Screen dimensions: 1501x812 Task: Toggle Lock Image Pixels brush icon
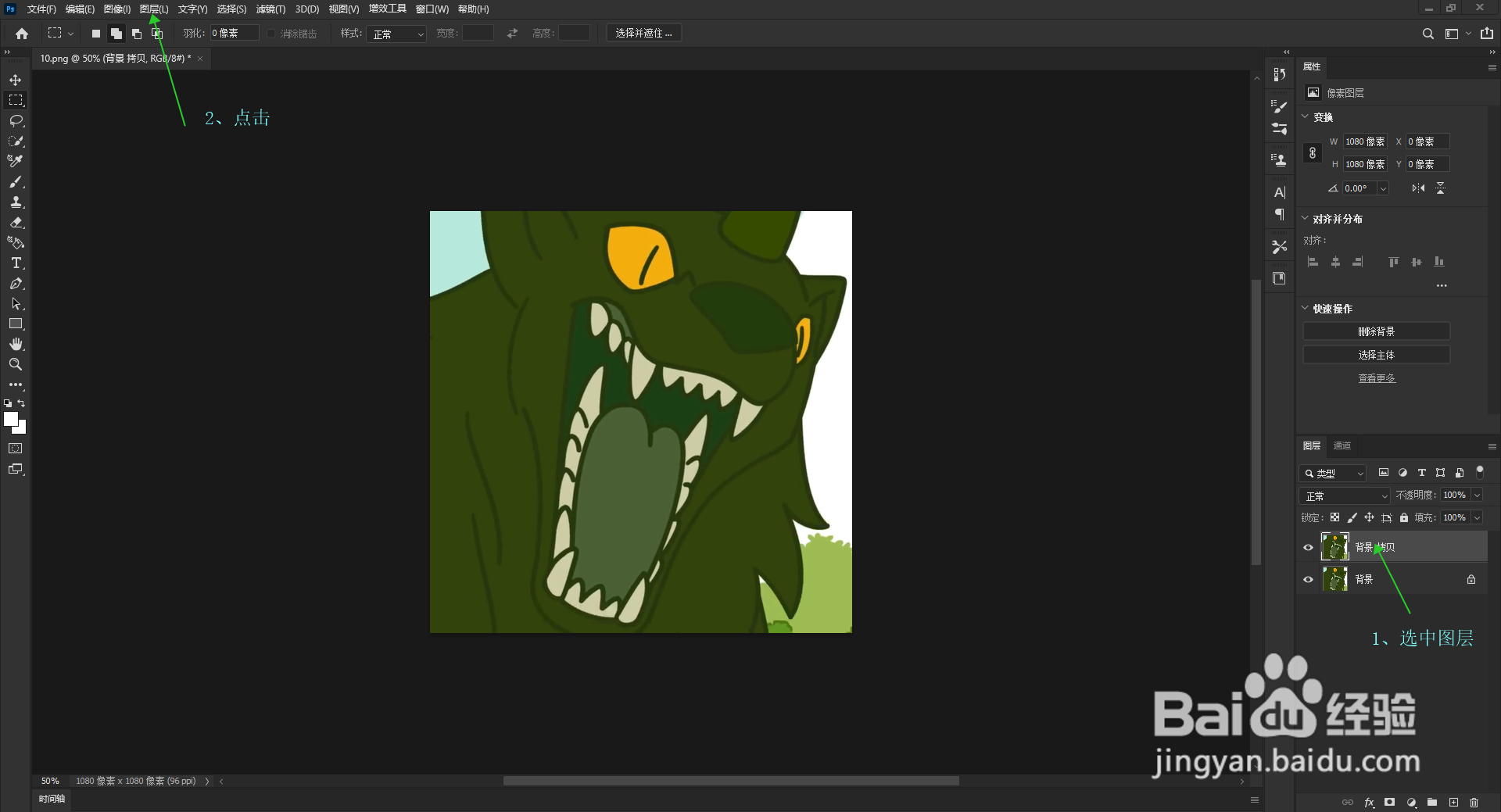pyautogui.click(x=1352, y=517)
